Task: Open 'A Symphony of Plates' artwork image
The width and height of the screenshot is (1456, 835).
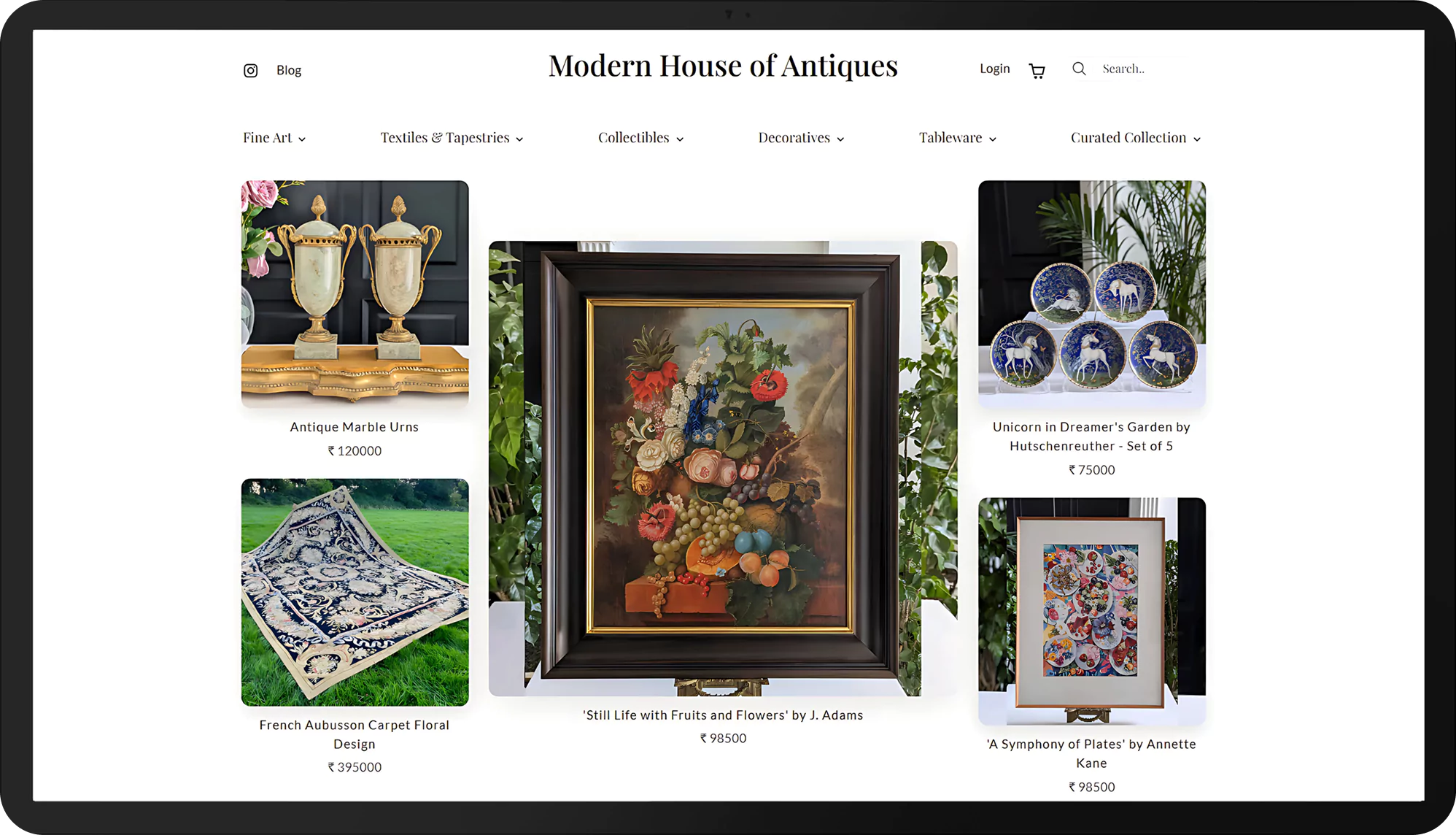Action: coord(1092,611)
